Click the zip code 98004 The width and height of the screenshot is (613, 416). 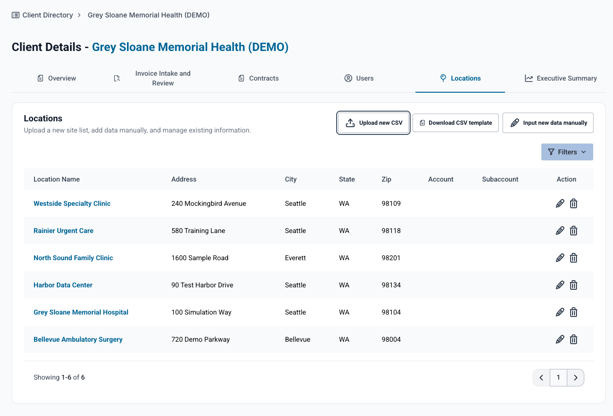pyautogui.click(x=391, y=339)
